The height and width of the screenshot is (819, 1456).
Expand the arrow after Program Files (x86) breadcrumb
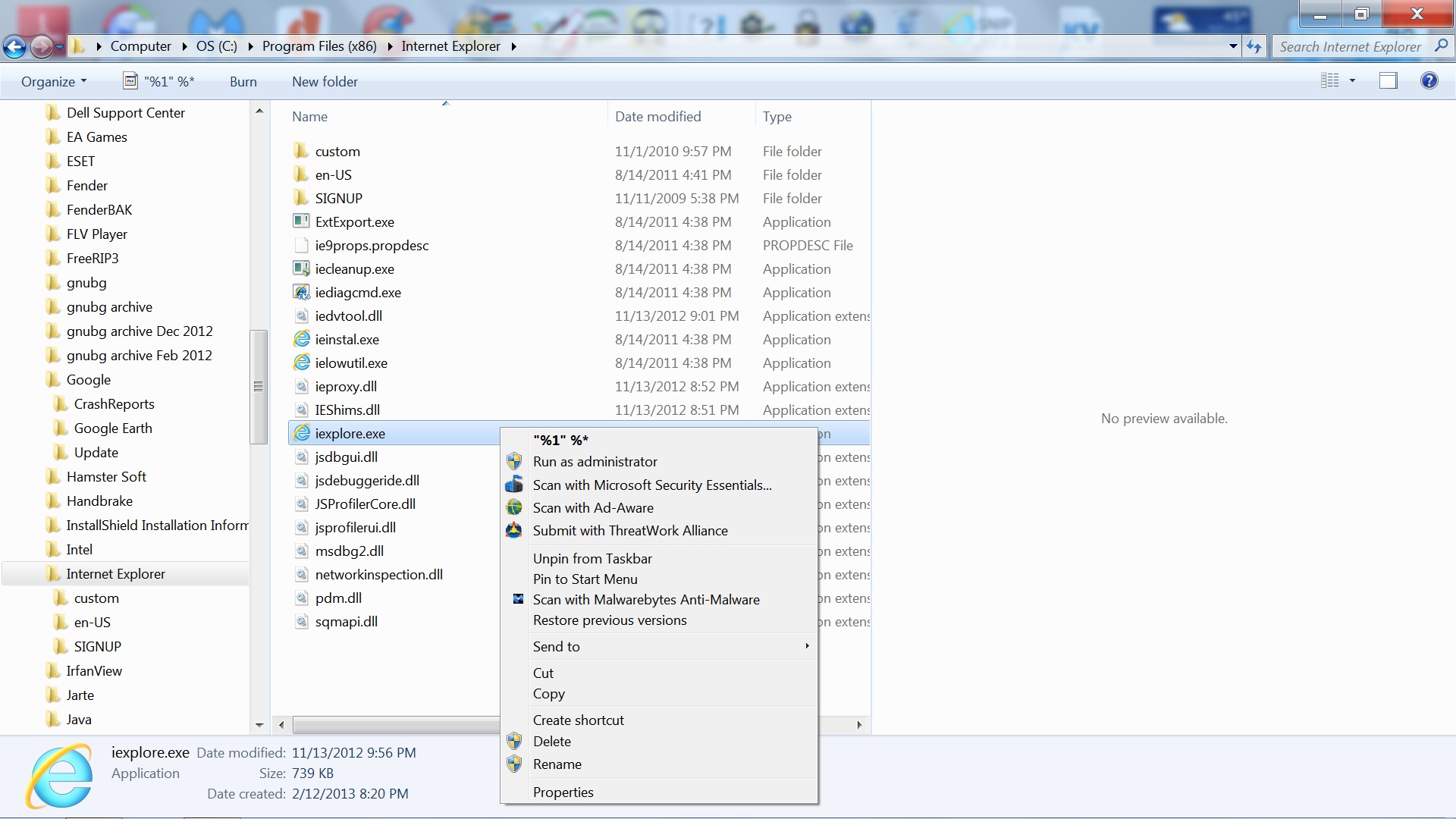click(390, 46)
